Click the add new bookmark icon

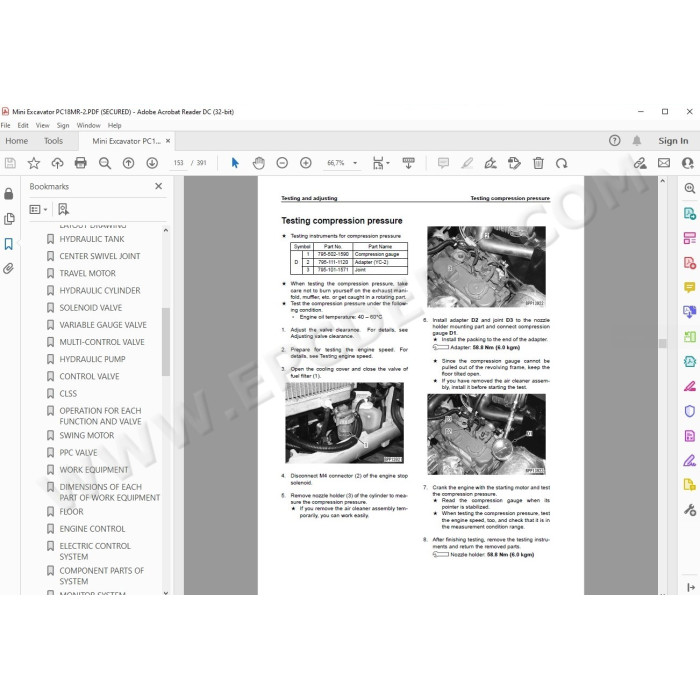click(63, 209)
